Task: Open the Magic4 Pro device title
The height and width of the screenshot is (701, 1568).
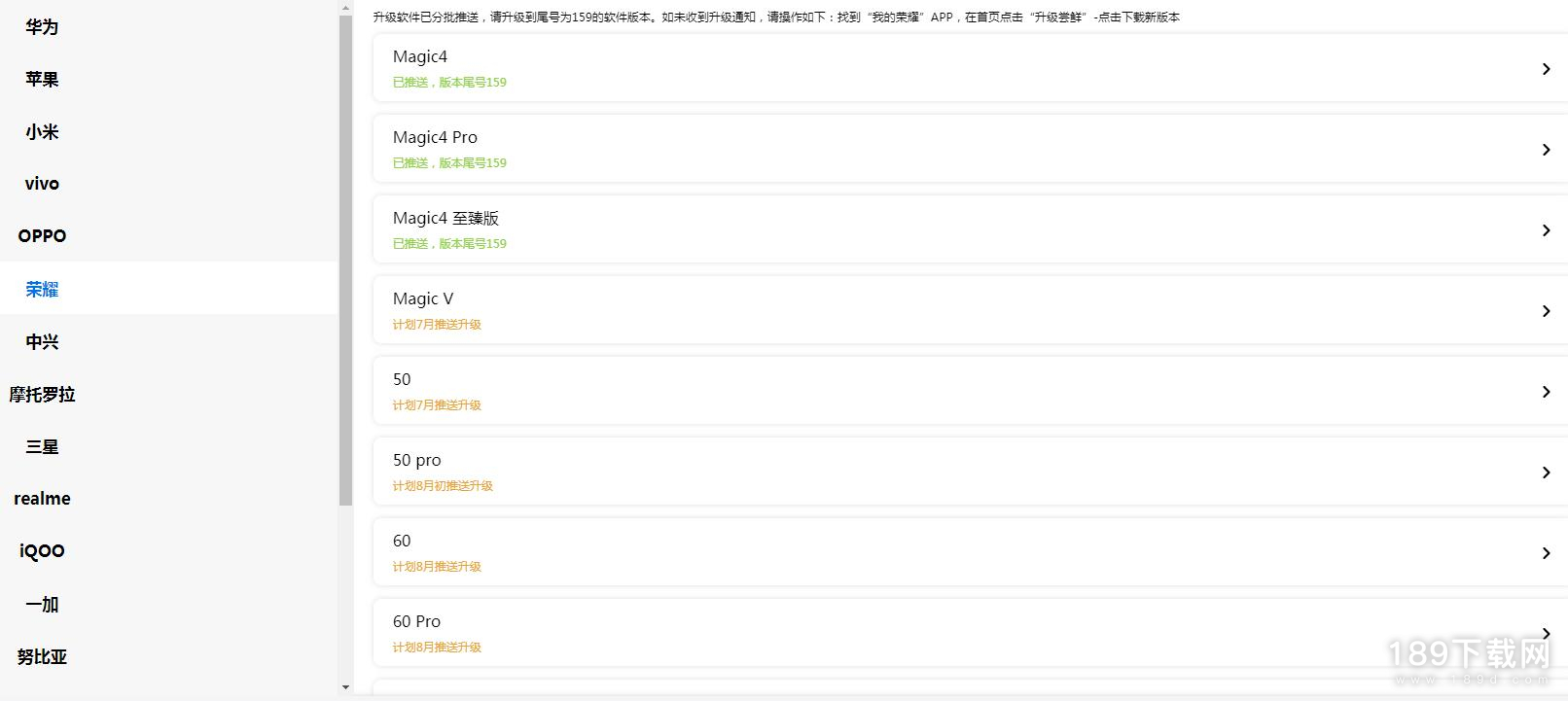Action: [435, 137]
